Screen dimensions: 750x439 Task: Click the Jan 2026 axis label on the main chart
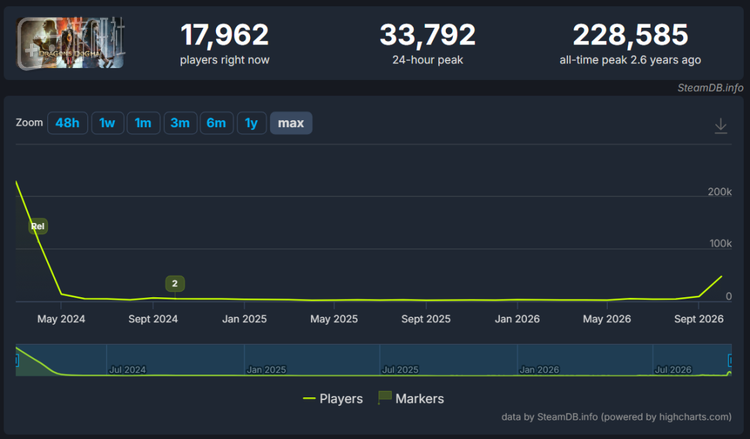coord(517,319)
